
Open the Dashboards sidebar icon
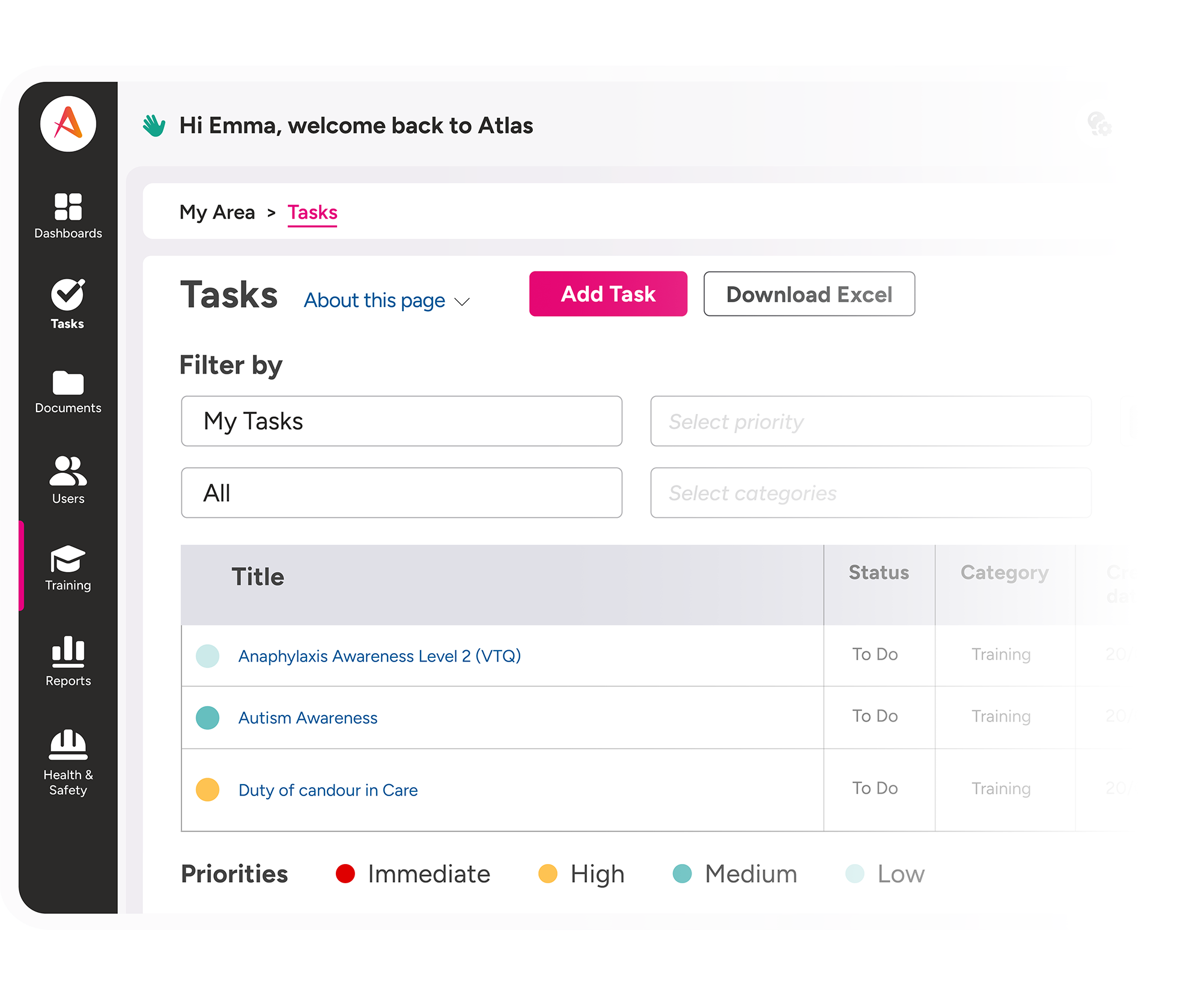coord(68,207)
